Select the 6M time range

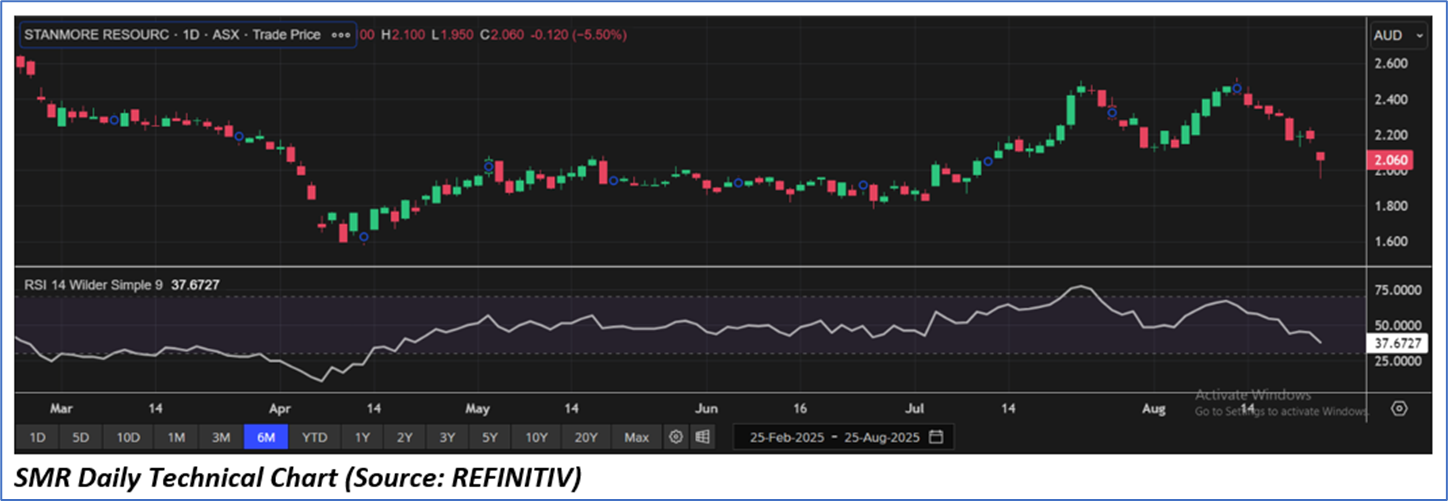268,437
